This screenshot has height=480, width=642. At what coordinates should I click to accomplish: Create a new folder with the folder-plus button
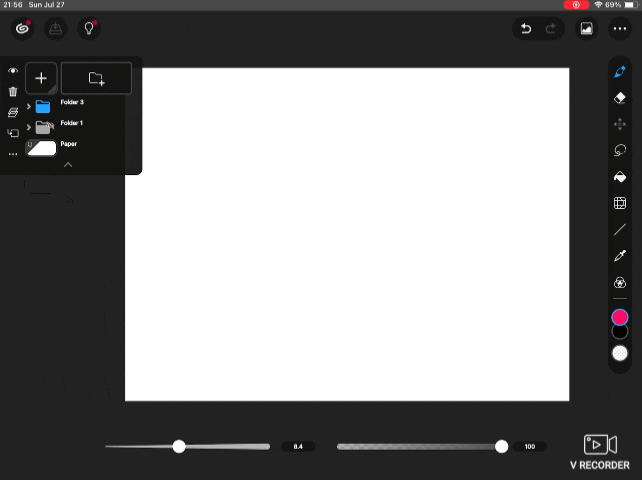click(97, 78)
